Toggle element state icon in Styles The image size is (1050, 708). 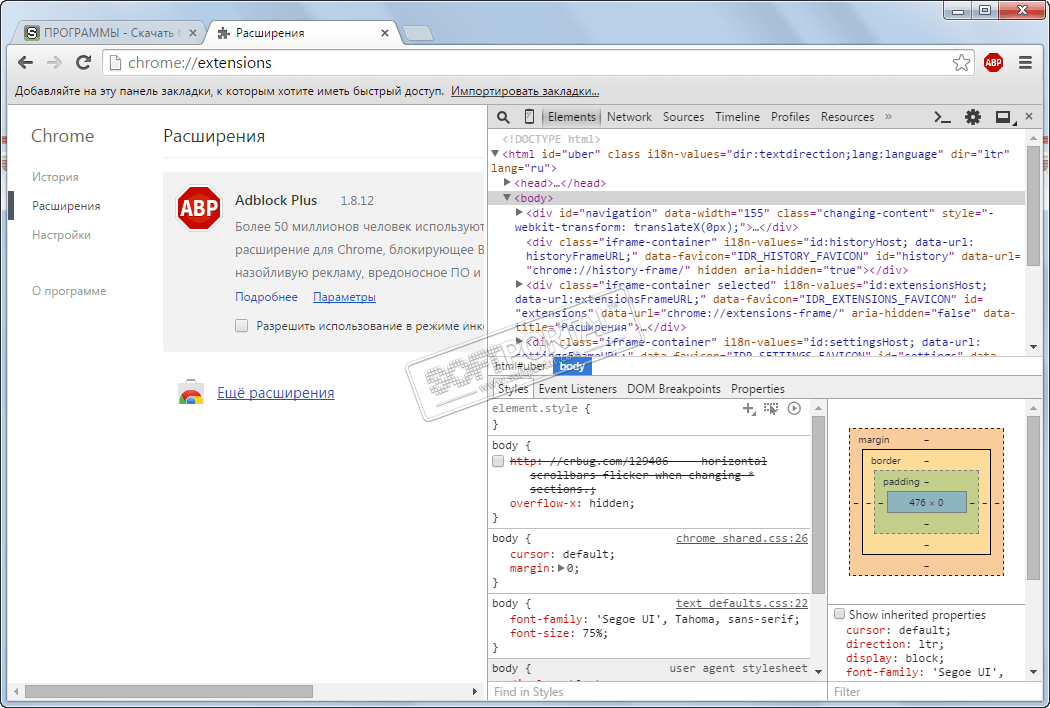click(771, 409)
